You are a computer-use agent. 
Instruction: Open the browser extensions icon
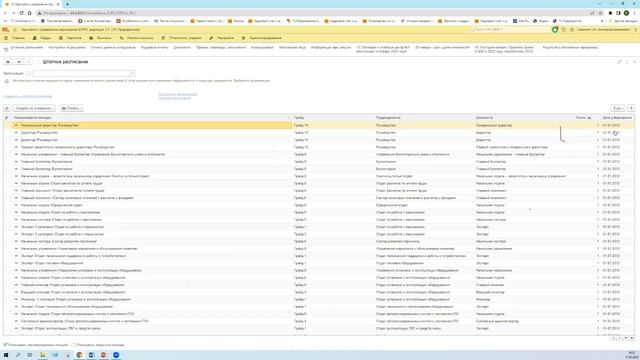(x=610, y=13)
